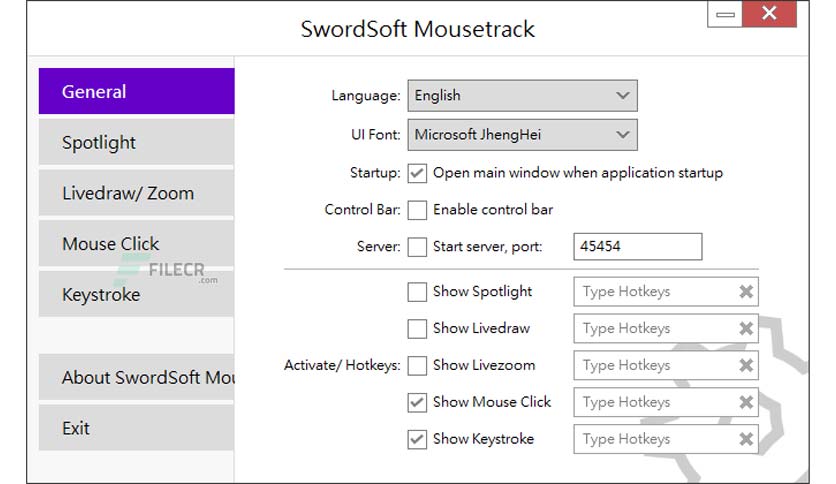
Task: Click the 'Activate/ Hotkeys:' label
Action: point(342,365)
